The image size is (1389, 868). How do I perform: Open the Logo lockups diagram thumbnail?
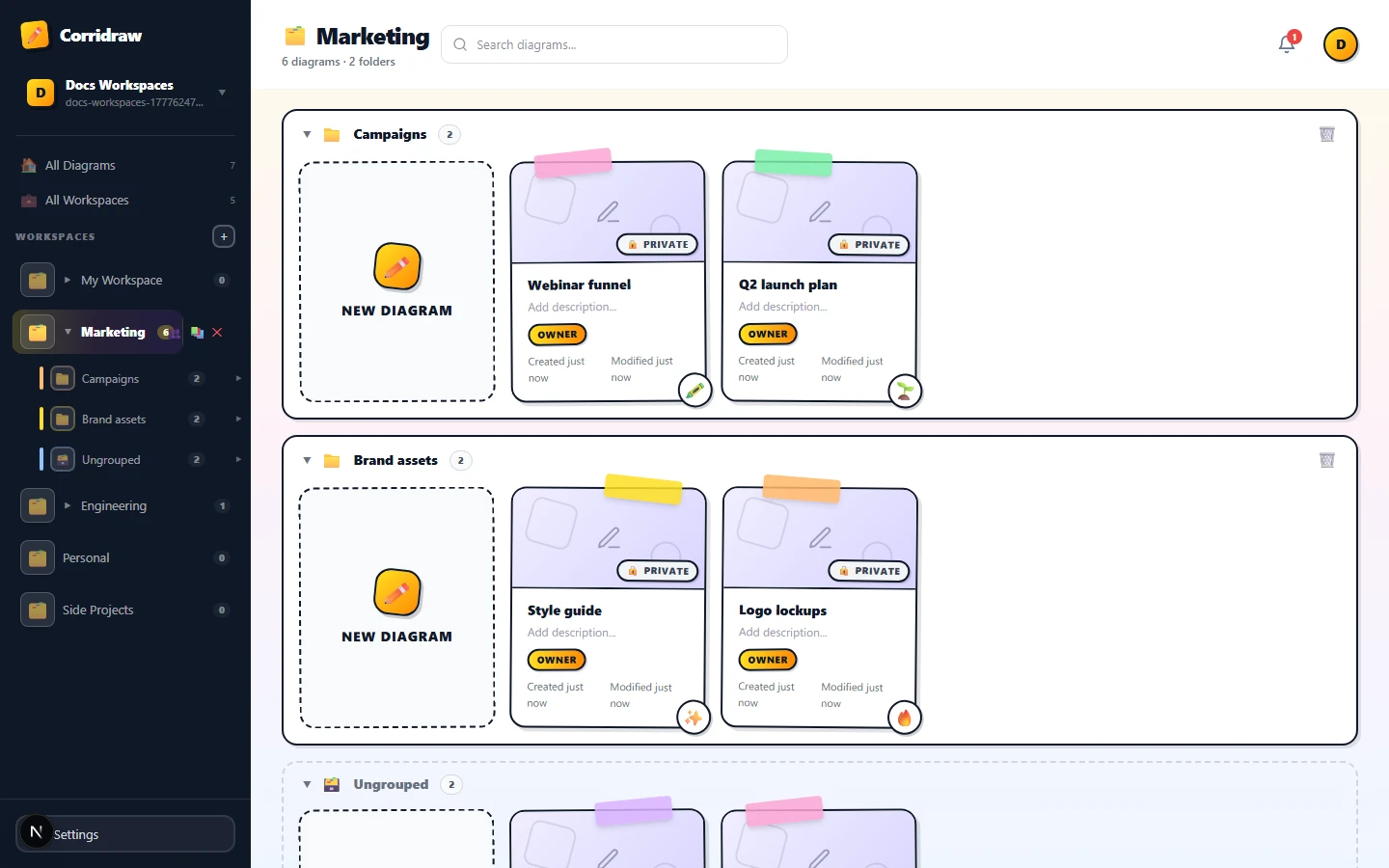coord(820,538)
